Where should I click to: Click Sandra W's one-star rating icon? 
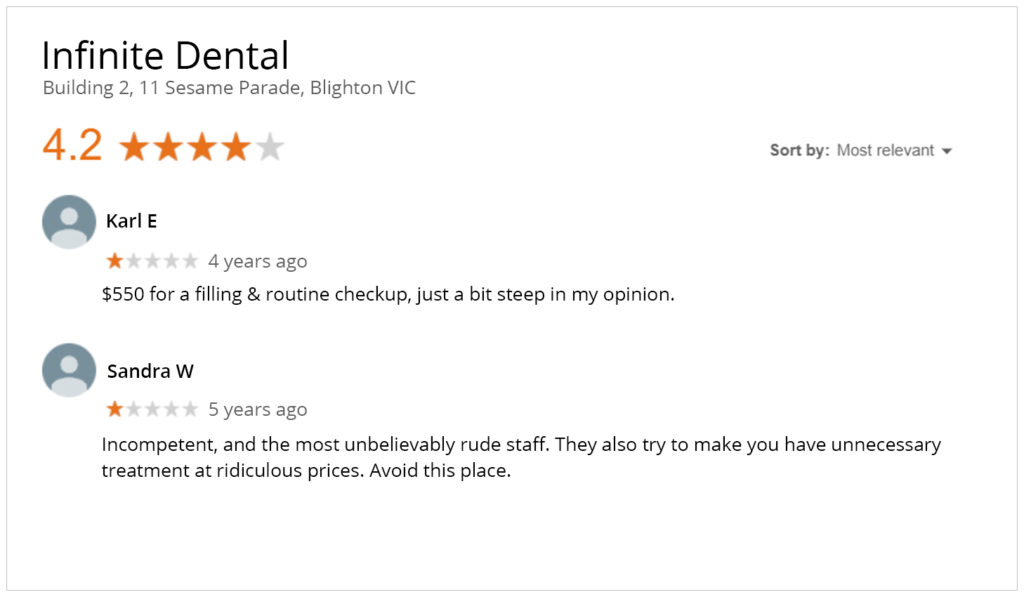tap(115, 409)
